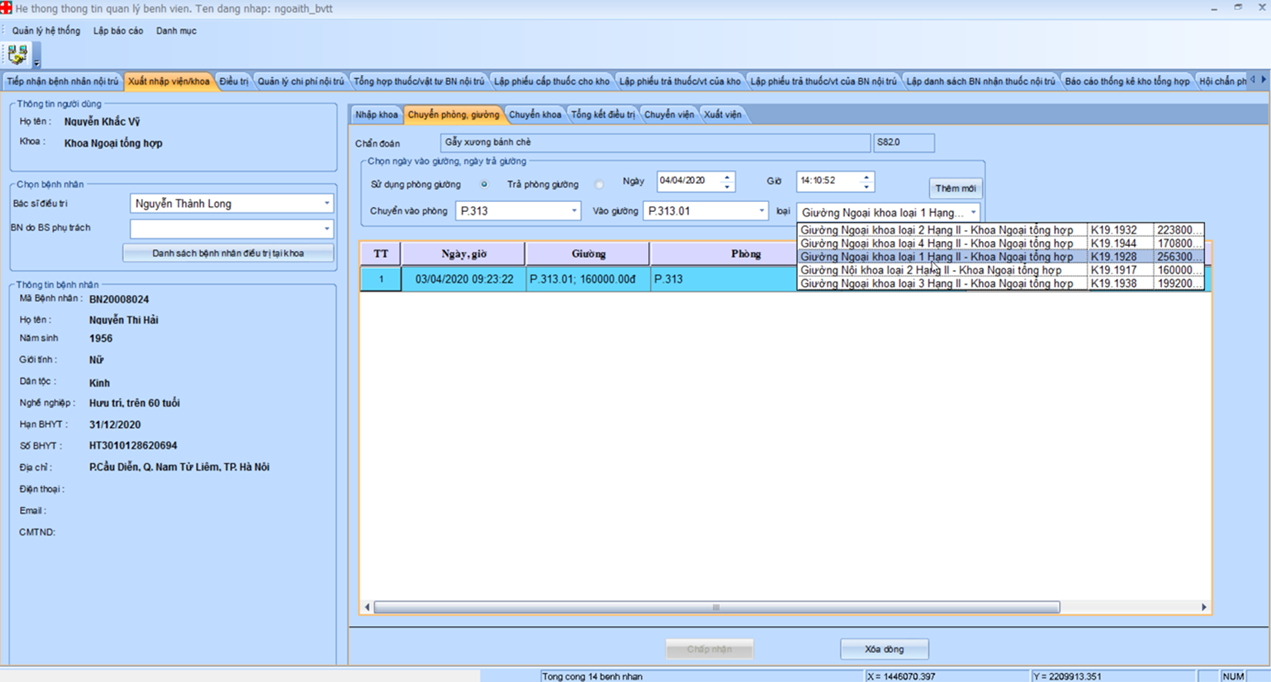Click the 'Ngày, giờ' column header
Screen dimensions: 1271x682
[463, 254]
